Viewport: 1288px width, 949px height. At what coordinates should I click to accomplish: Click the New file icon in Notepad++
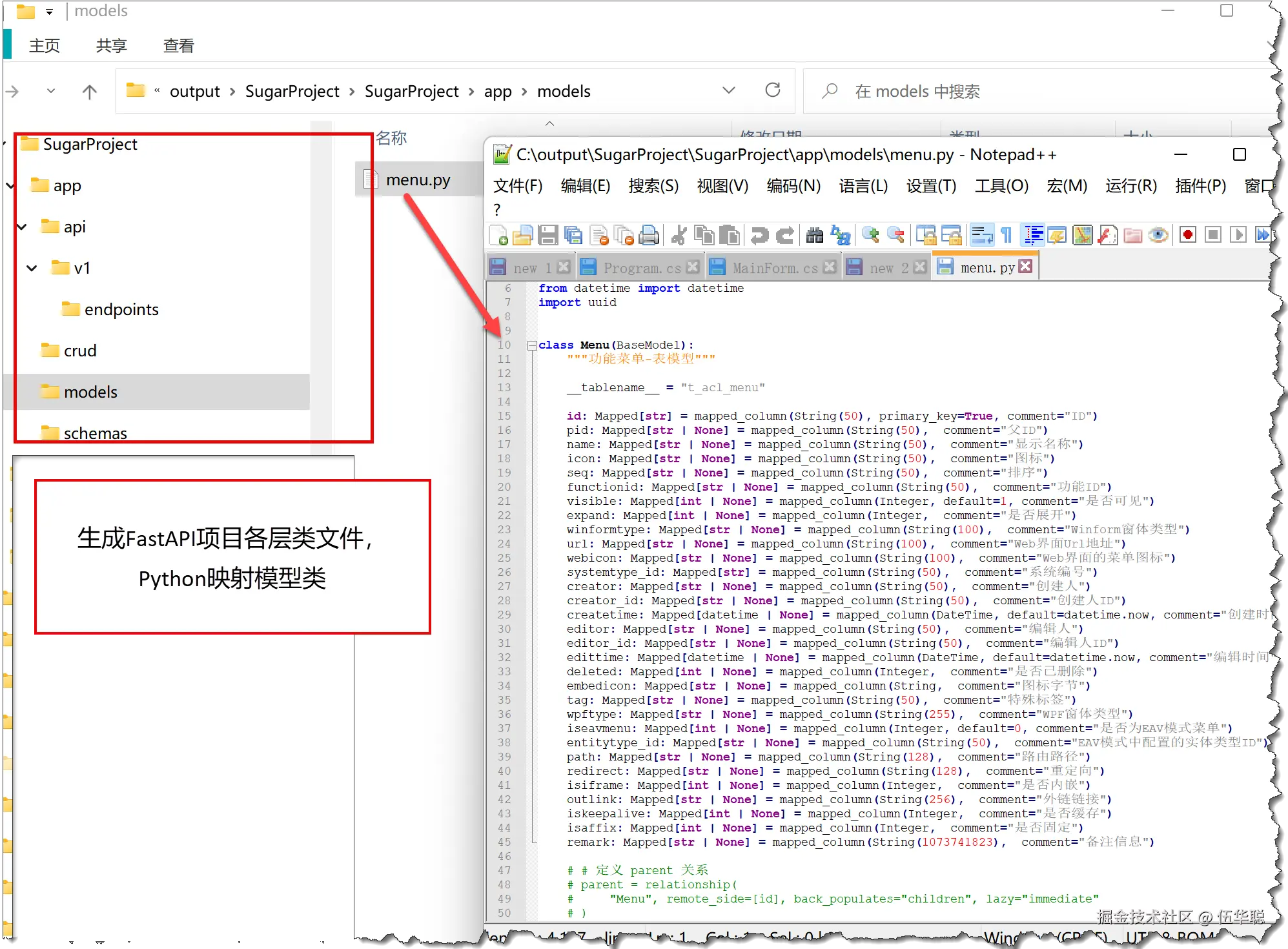(x=498, y=236)
